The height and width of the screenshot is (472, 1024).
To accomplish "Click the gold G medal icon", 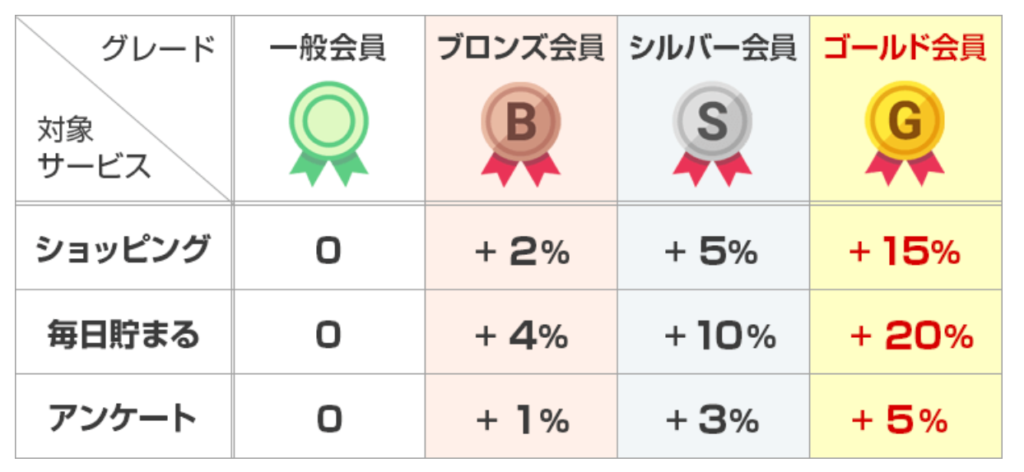I will coord(904,134).
